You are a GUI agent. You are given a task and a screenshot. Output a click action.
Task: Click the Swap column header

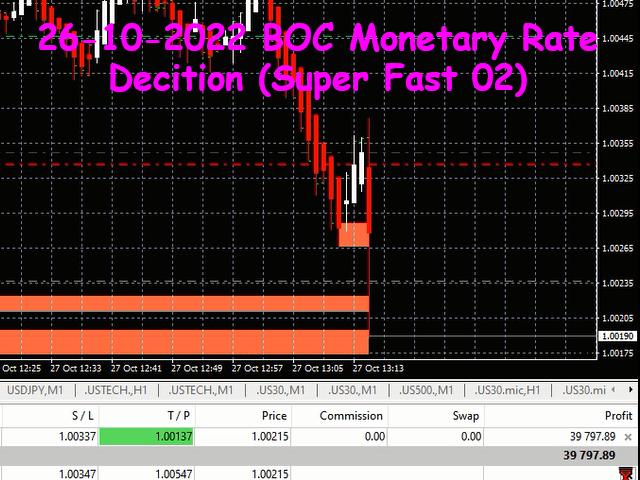coord(466,416)
